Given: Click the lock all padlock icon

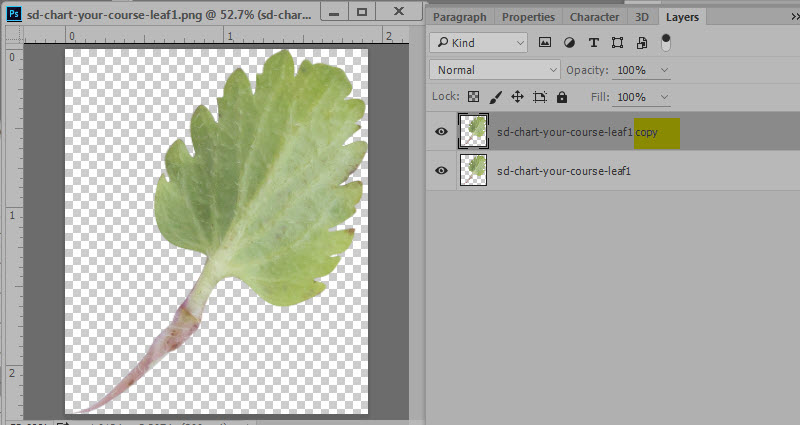Looking at the screenshot, I should pos(562,97).
